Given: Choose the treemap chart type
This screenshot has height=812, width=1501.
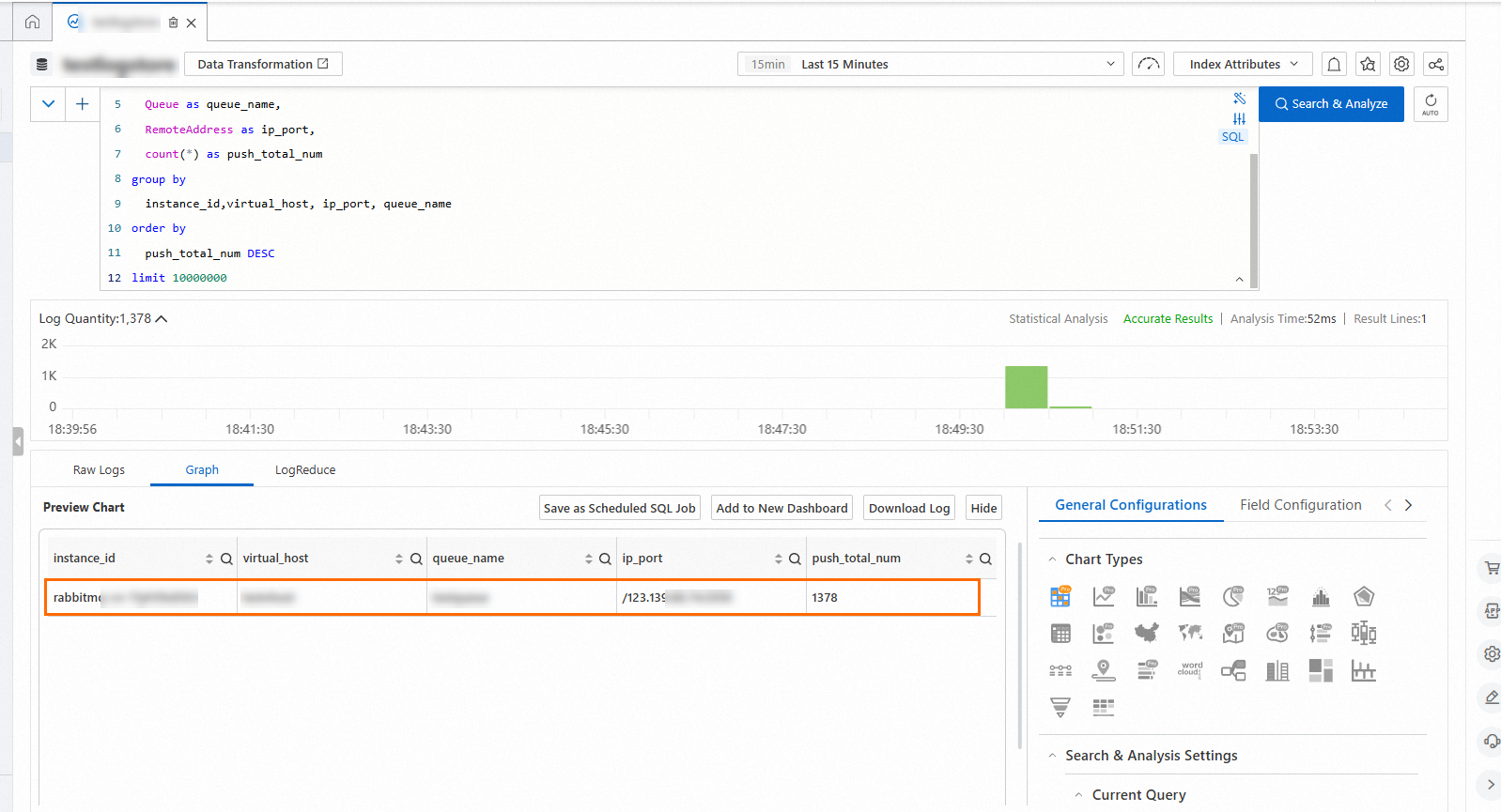Looking at the screenshot, I should (1321, 670).
